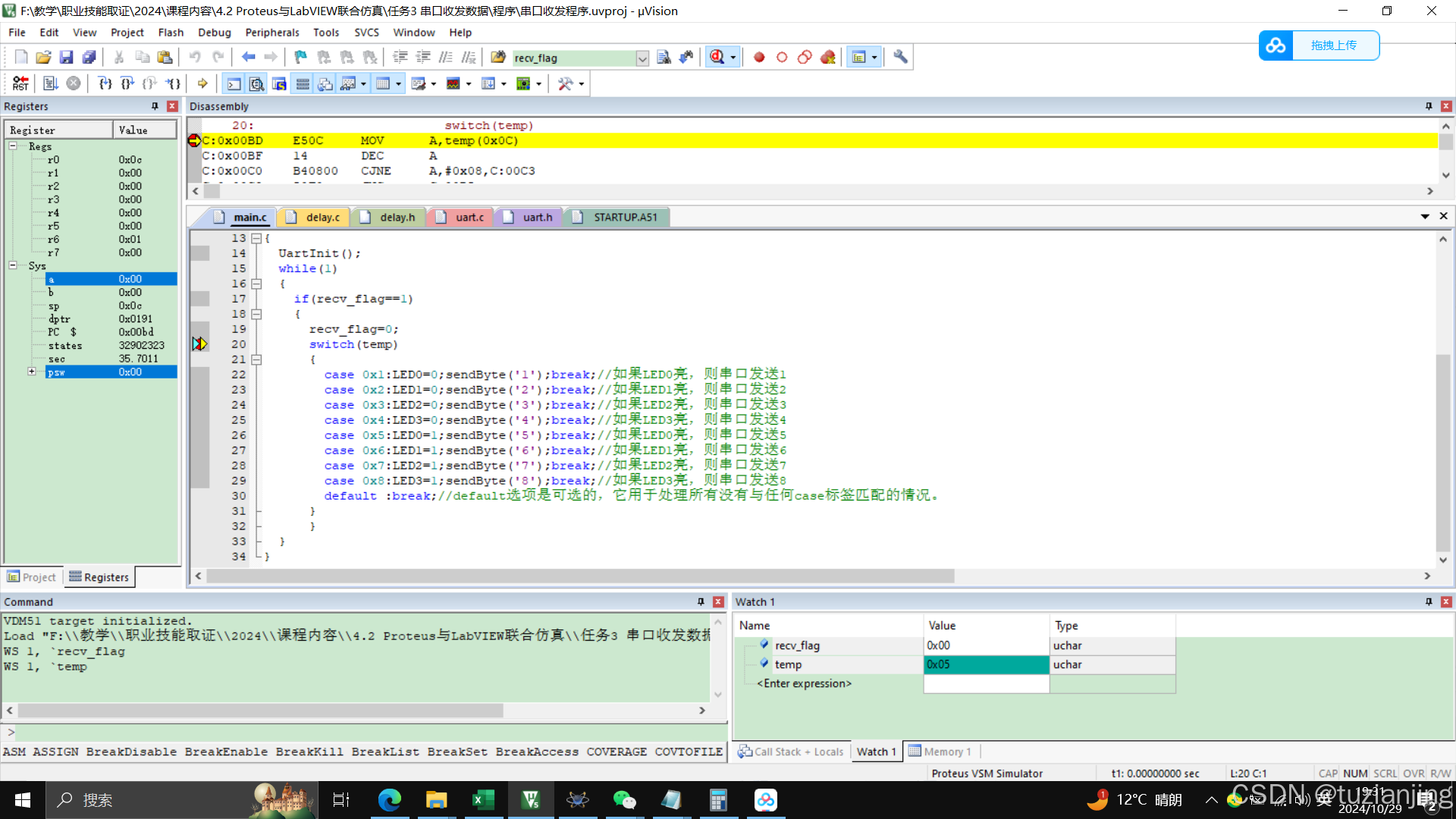Viewport: 1456px width, 819px height.
Task: Collapse the Regs tree node
Action: point(13,146)
